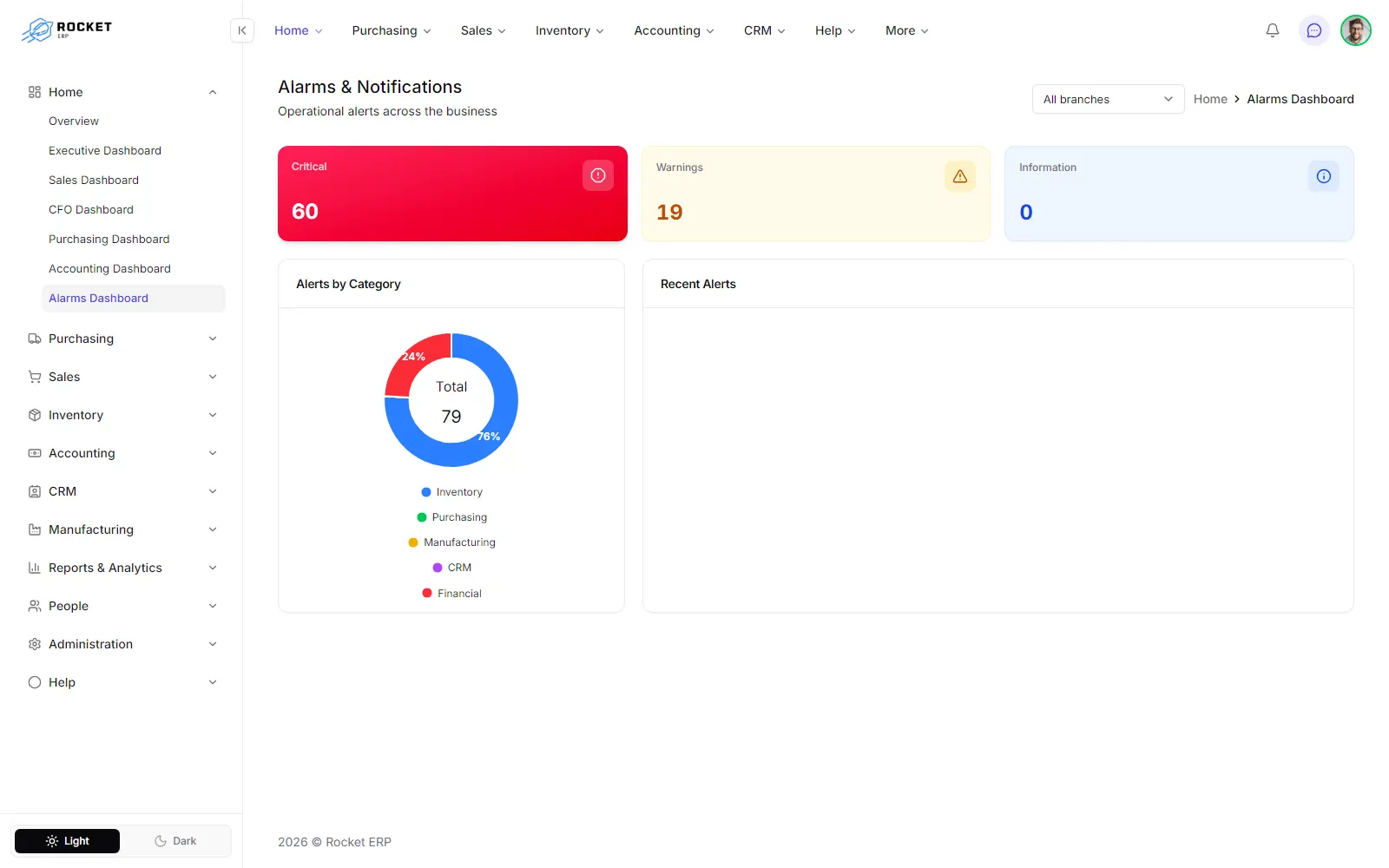Click the sidebar Sales cart icon

click(x=35, y=377)
